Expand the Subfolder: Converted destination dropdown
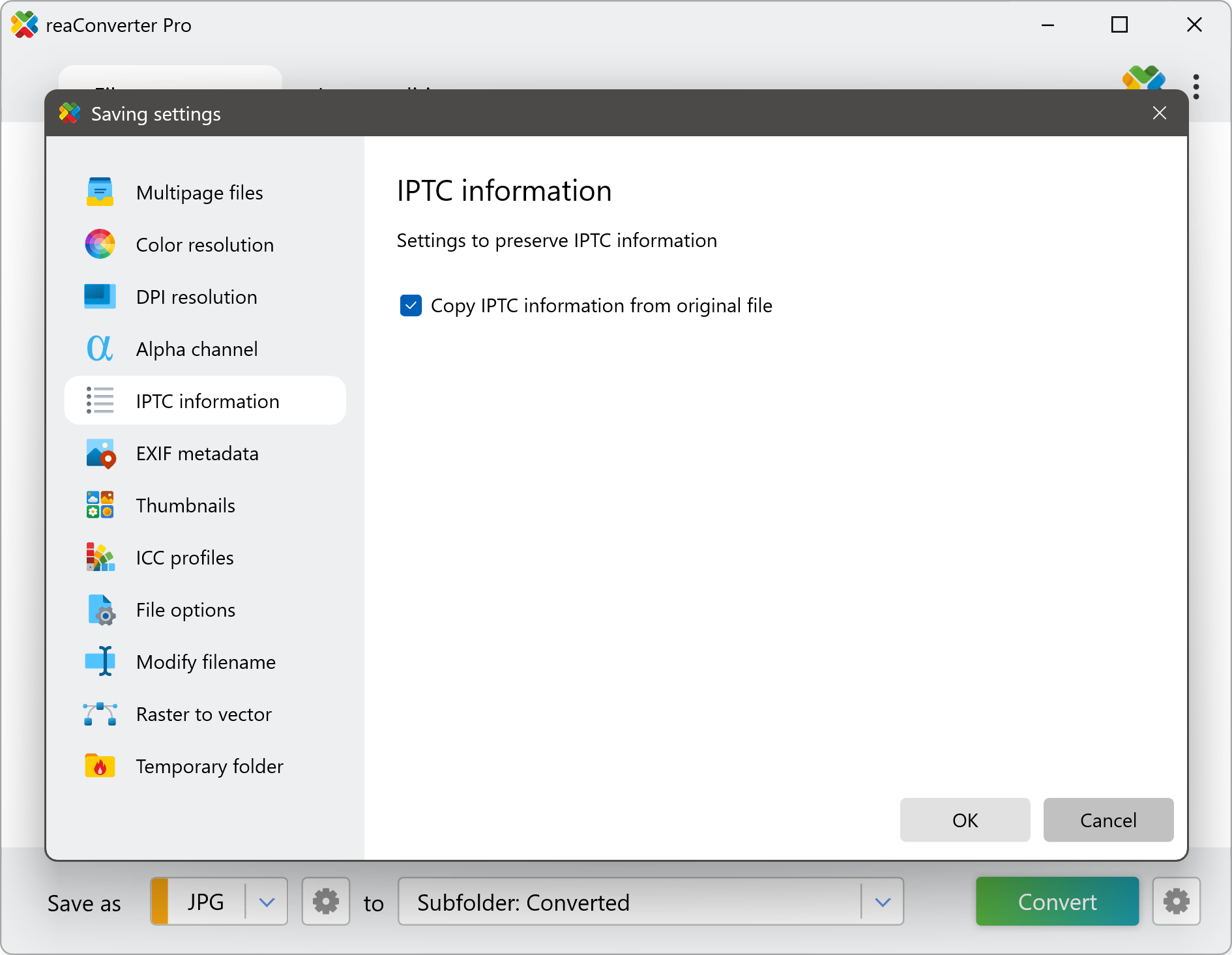The width and height of the screenshot is (1232, 955). 883,902
